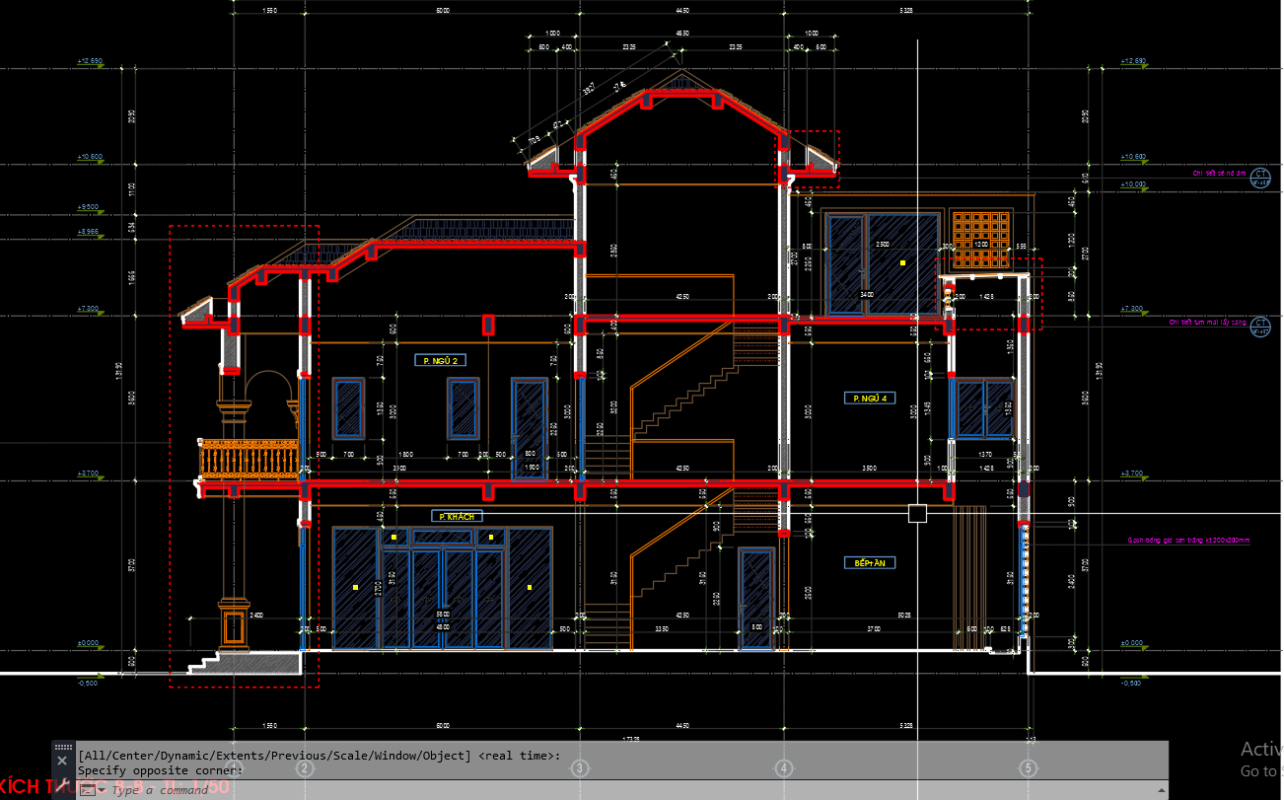1284x800 pixels.
Task: Select the orange balcony balustrade
Action: click(x=249, y=461)
